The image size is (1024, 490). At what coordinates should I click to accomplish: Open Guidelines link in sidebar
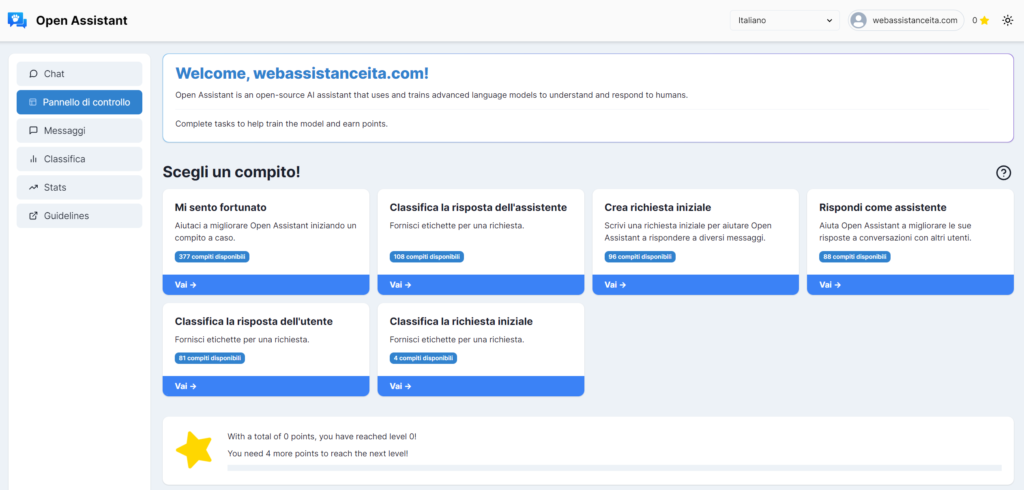[x=80, y=216]
